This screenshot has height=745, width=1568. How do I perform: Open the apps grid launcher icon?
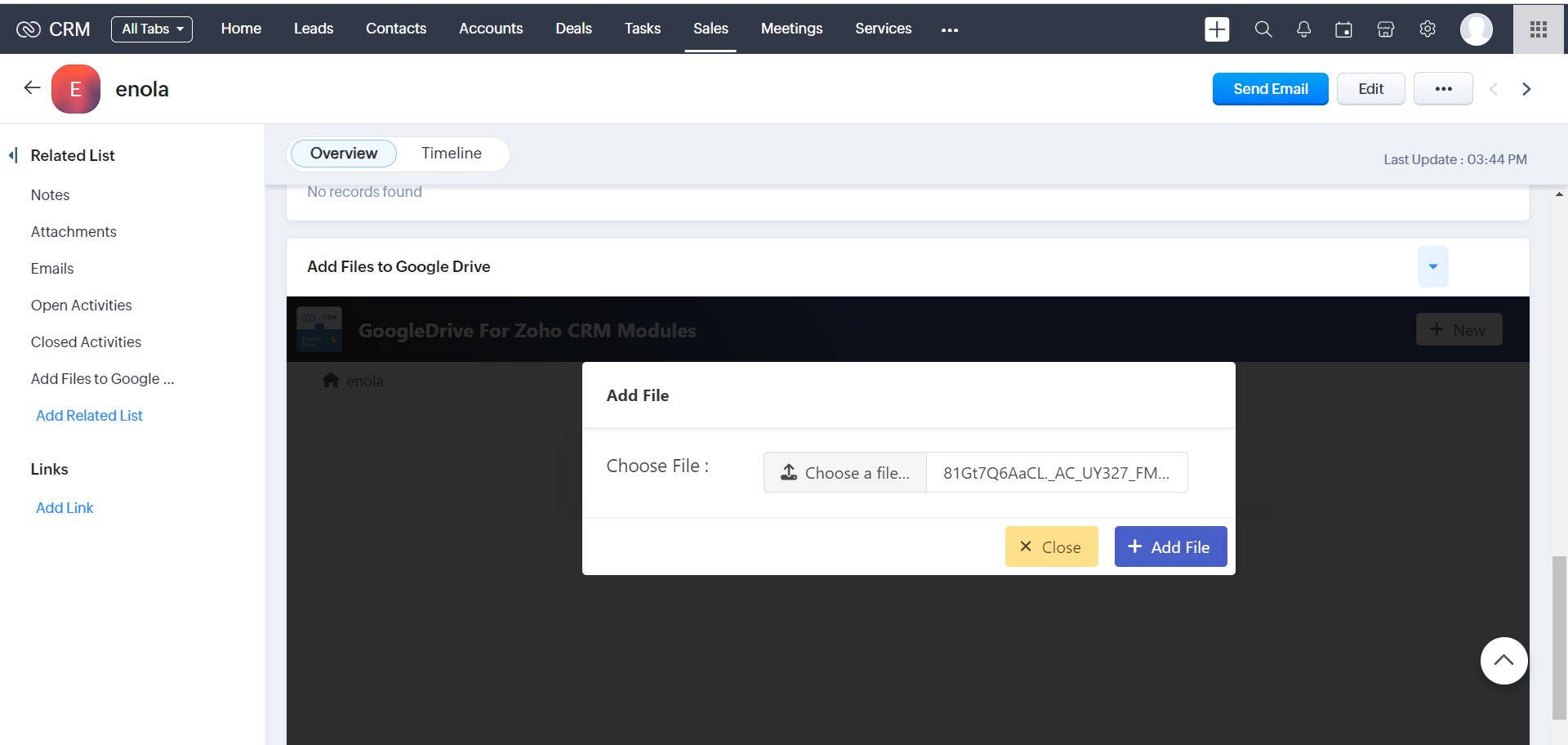[x=1539, y=29]
